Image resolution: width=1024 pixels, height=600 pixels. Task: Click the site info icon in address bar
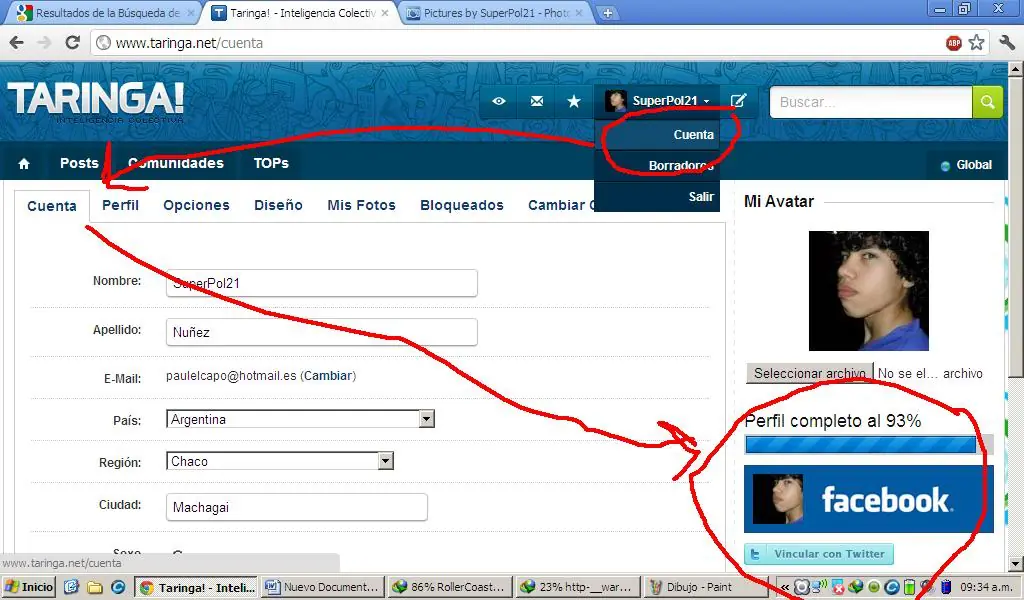pos(103,42)
